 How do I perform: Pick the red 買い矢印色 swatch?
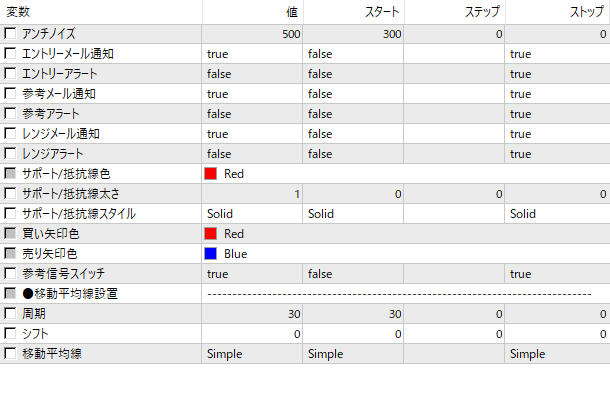pos(211,234)
